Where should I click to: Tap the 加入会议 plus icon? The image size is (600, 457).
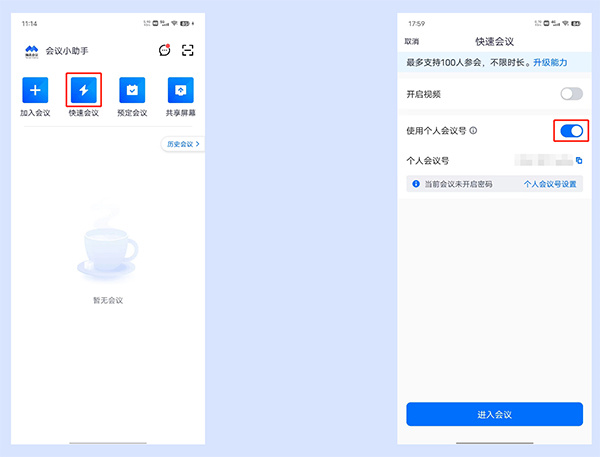pos(35,90)
